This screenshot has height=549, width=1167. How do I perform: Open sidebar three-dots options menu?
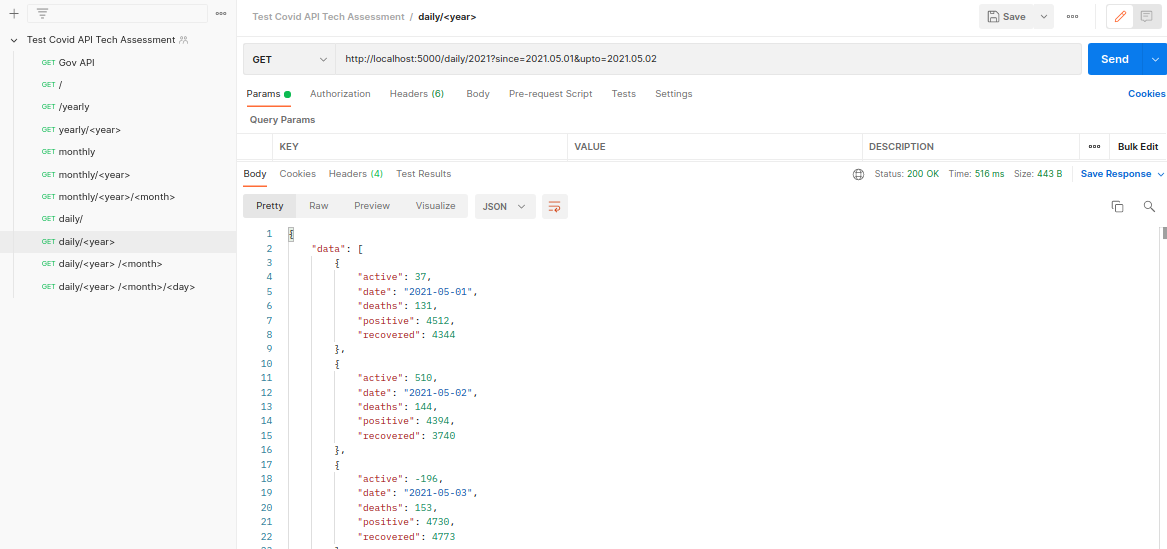click(x=221, y=13)
